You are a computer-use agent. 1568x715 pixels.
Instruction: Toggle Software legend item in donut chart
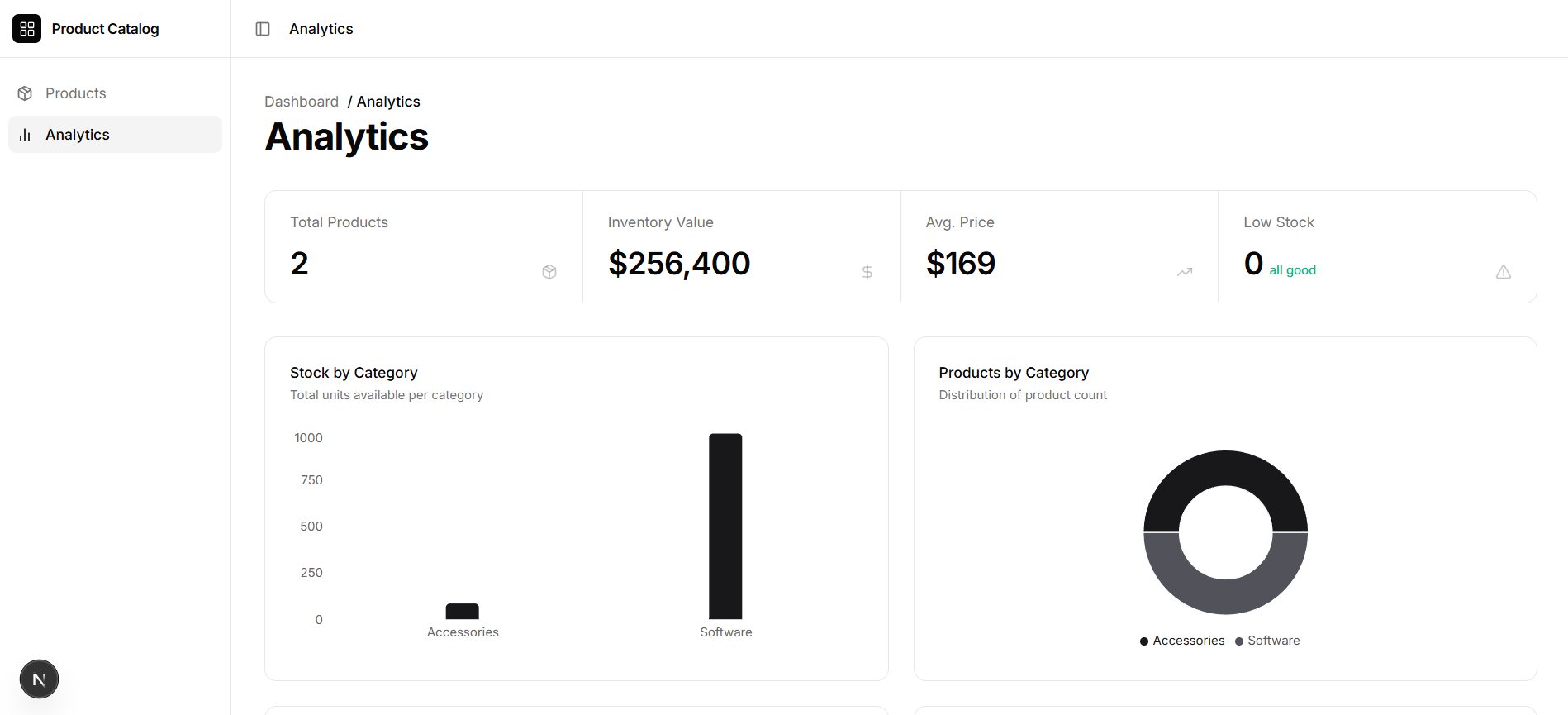pyautogui.click(x=1267, y=641)
